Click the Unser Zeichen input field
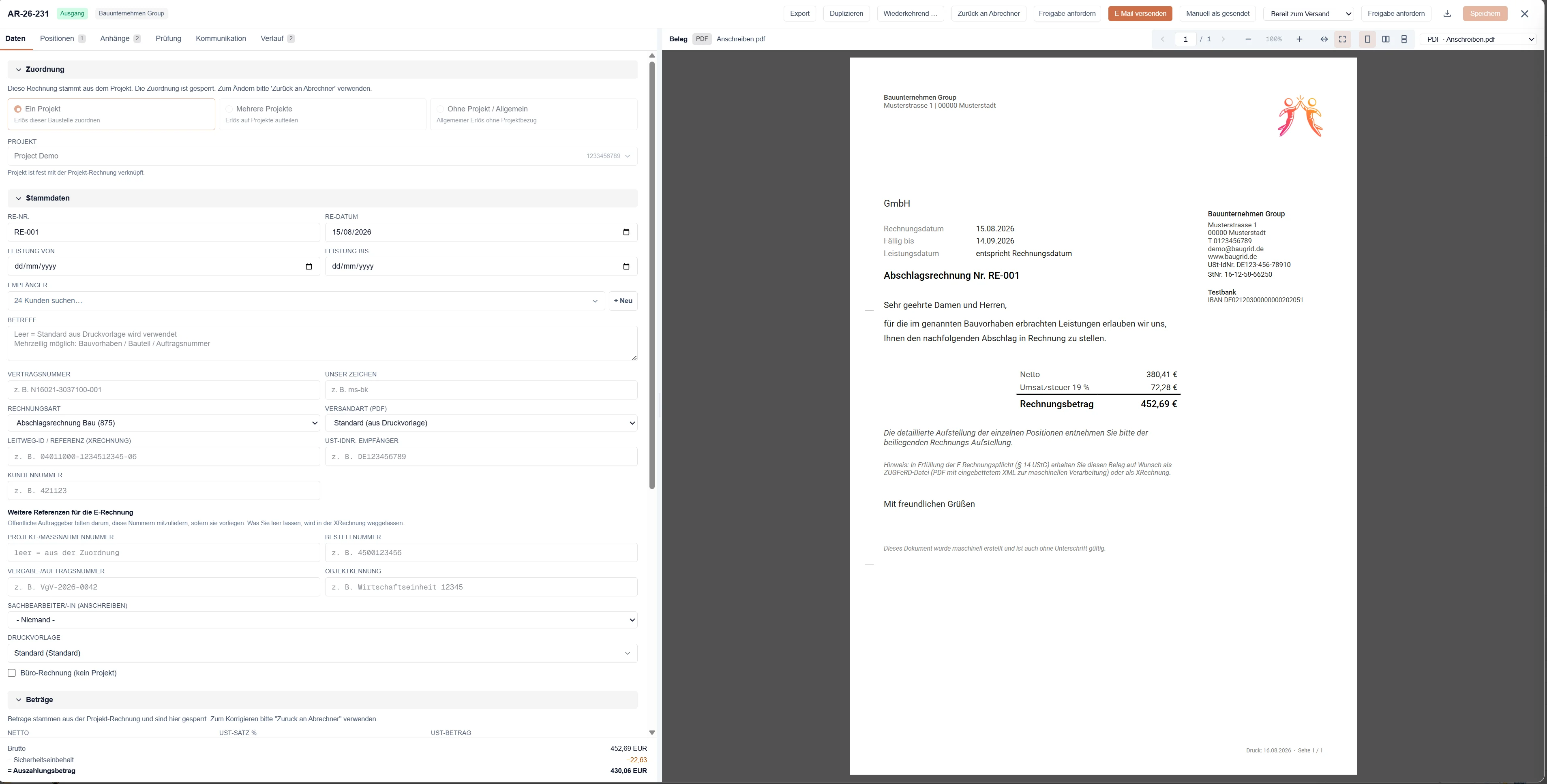Screen dimensions: 1547x784 (481, 390)
